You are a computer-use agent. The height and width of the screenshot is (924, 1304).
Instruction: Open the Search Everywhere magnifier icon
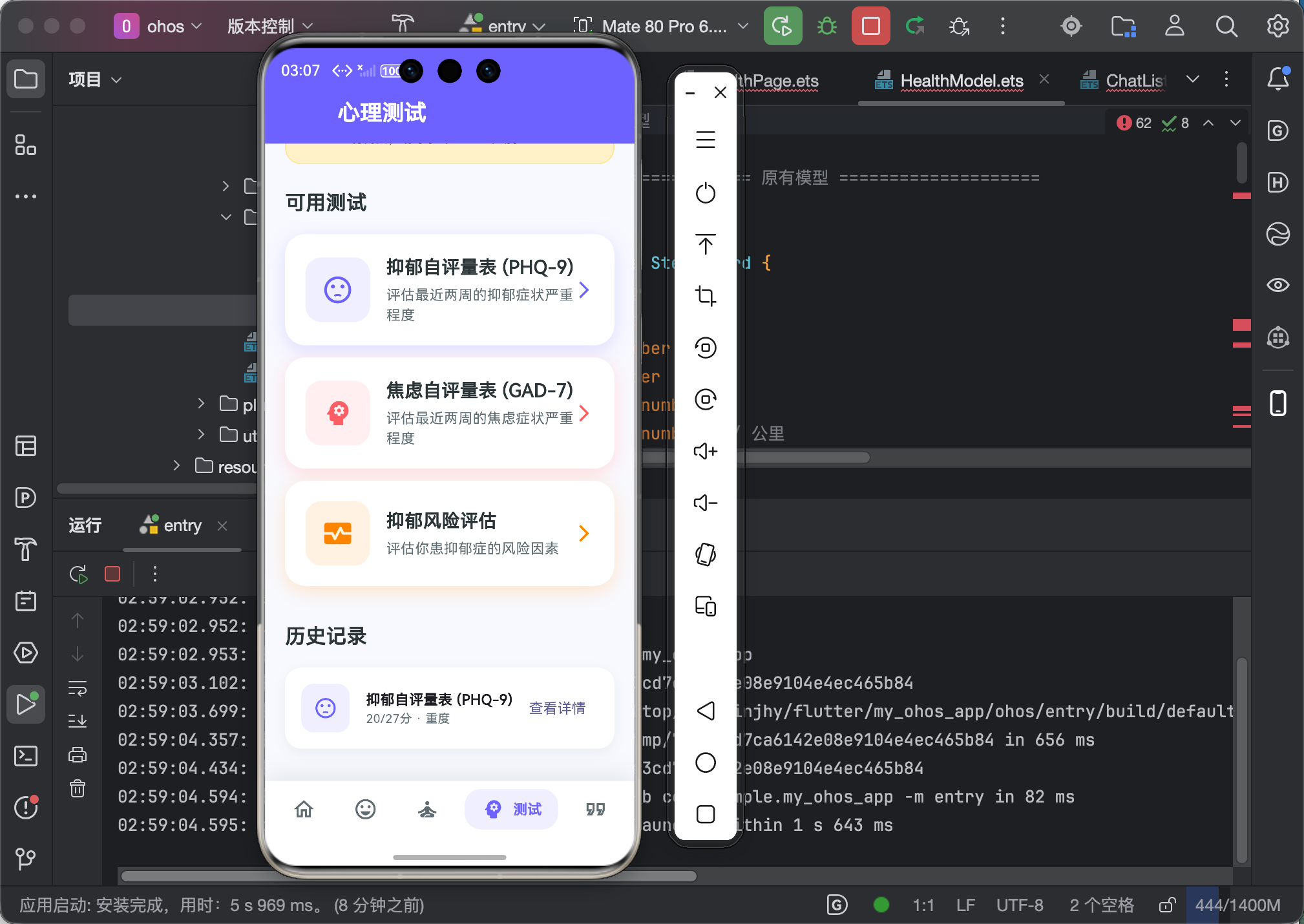(x=1226, y=26)
